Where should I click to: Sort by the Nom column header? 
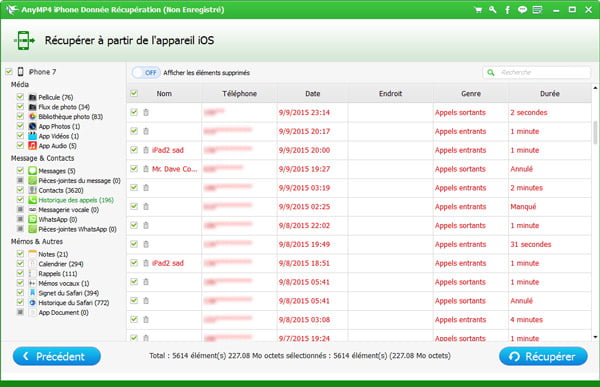tap(164, 93)
